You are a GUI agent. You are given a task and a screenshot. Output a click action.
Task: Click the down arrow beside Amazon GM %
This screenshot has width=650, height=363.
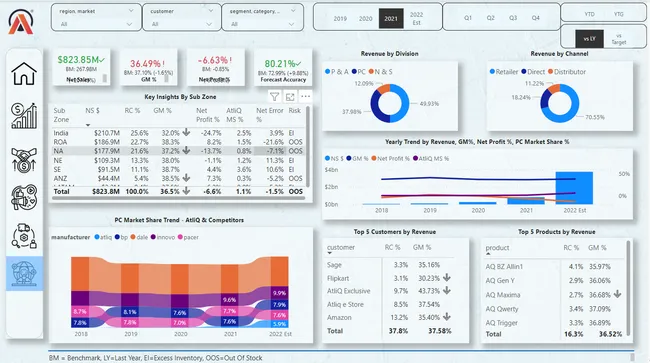pyautogui.click(x=446, y=317)
